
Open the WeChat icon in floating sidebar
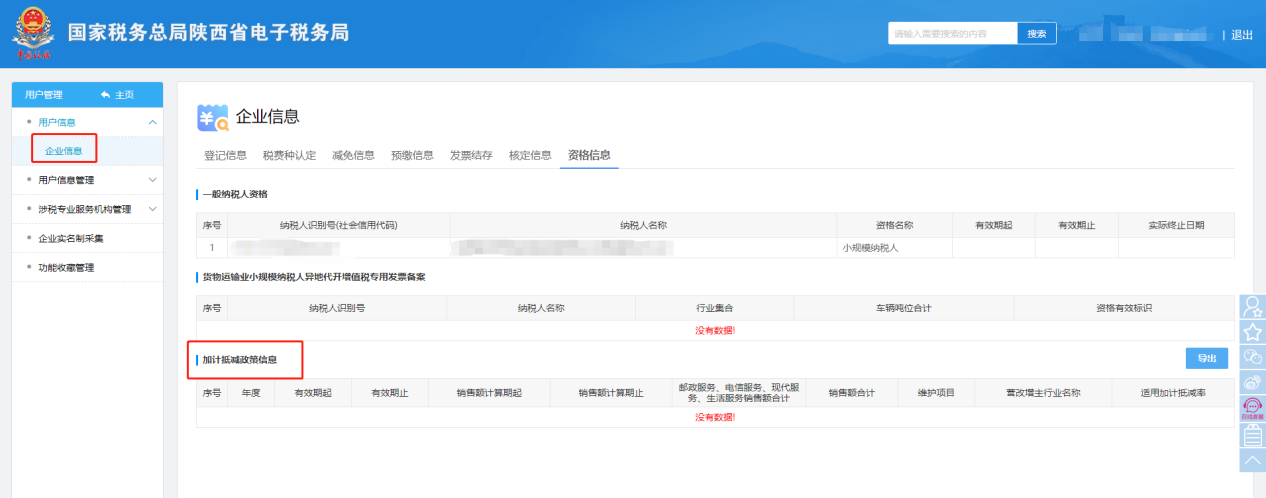1252,357
